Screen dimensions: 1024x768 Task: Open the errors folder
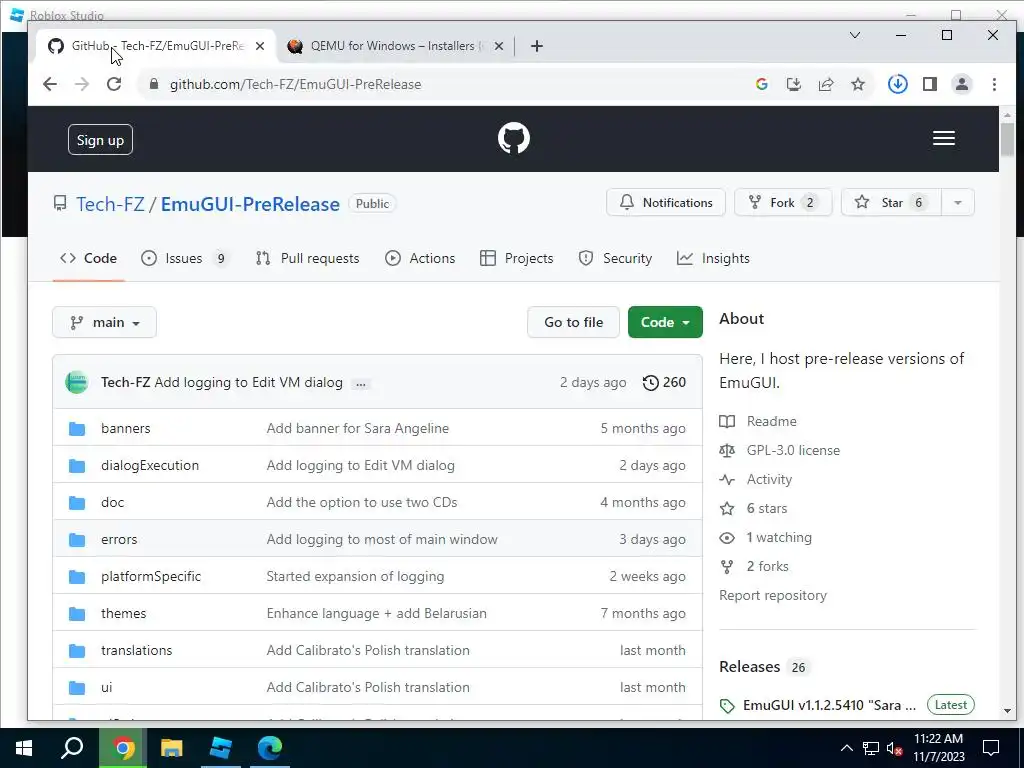[119, 539]
